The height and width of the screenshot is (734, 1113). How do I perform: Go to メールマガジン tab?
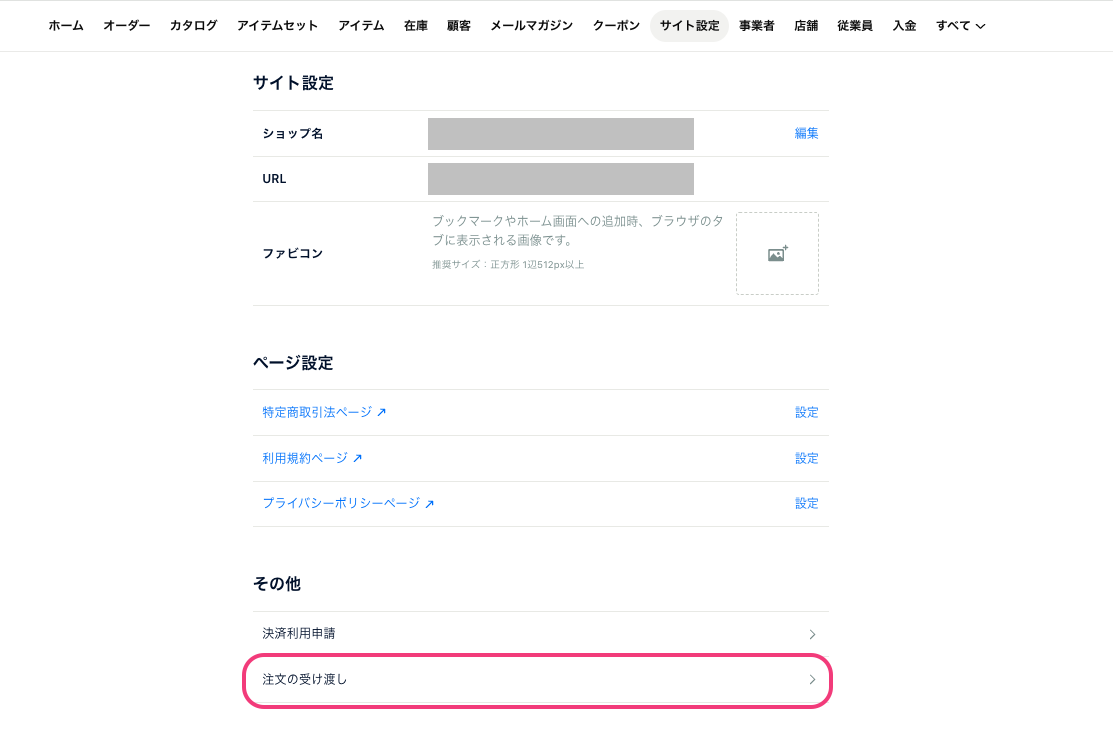[x=532, y=26]
